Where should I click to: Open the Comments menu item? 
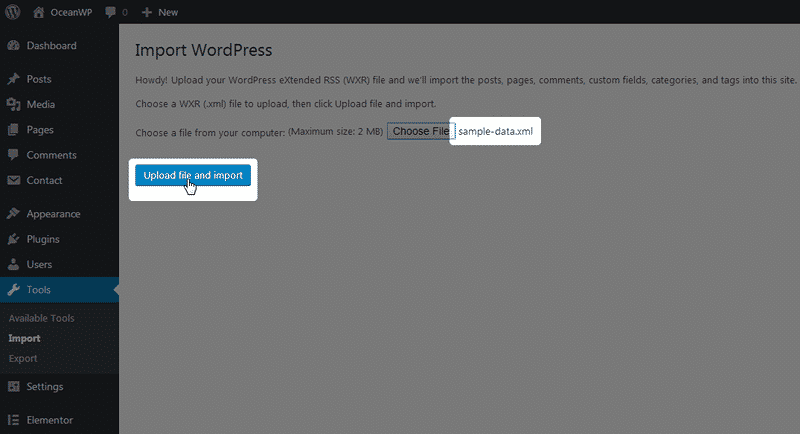pyautogui.click(x=52, y=155)
